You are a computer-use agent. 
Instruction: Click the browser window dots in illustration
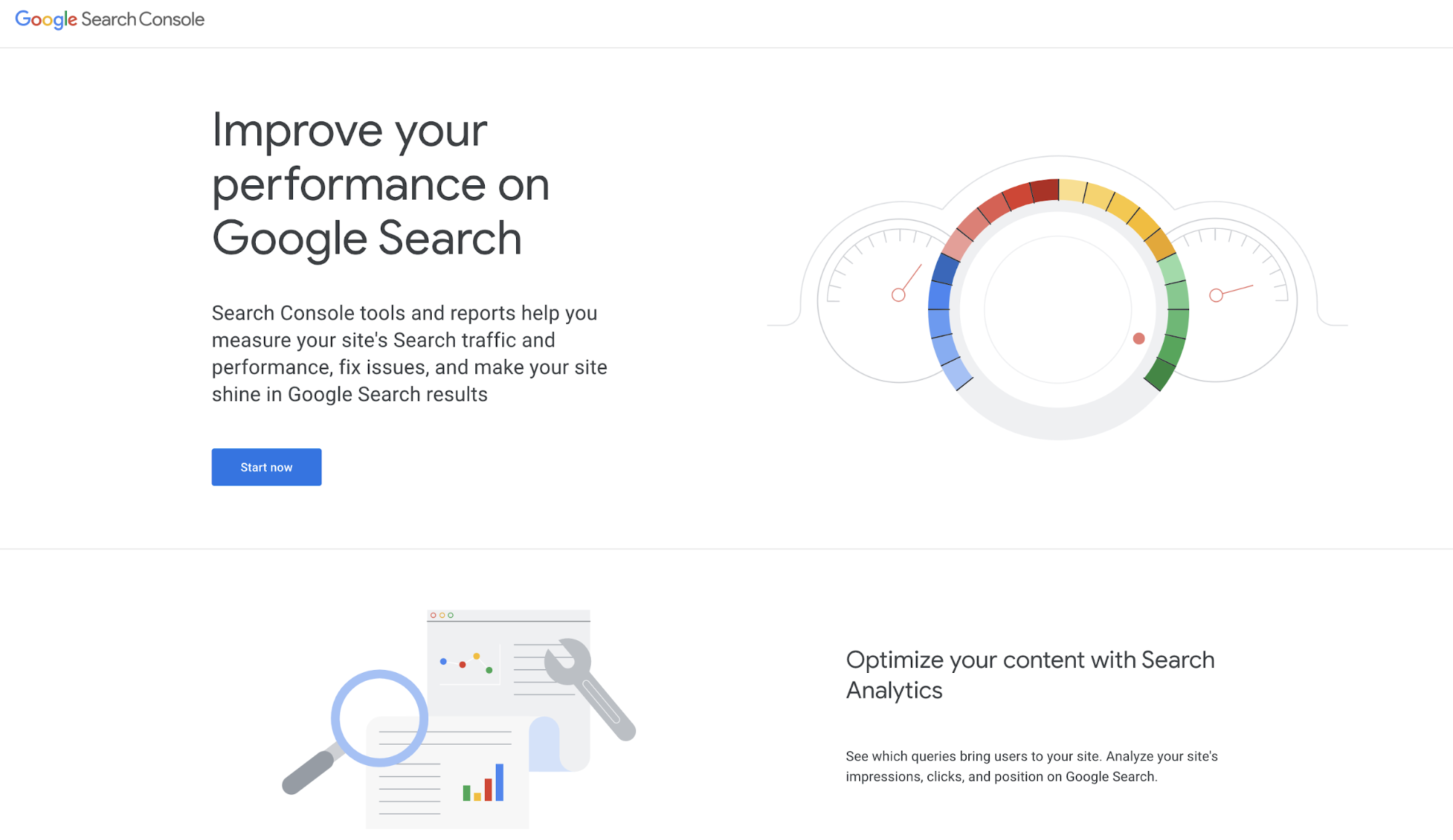pos(442,615)
